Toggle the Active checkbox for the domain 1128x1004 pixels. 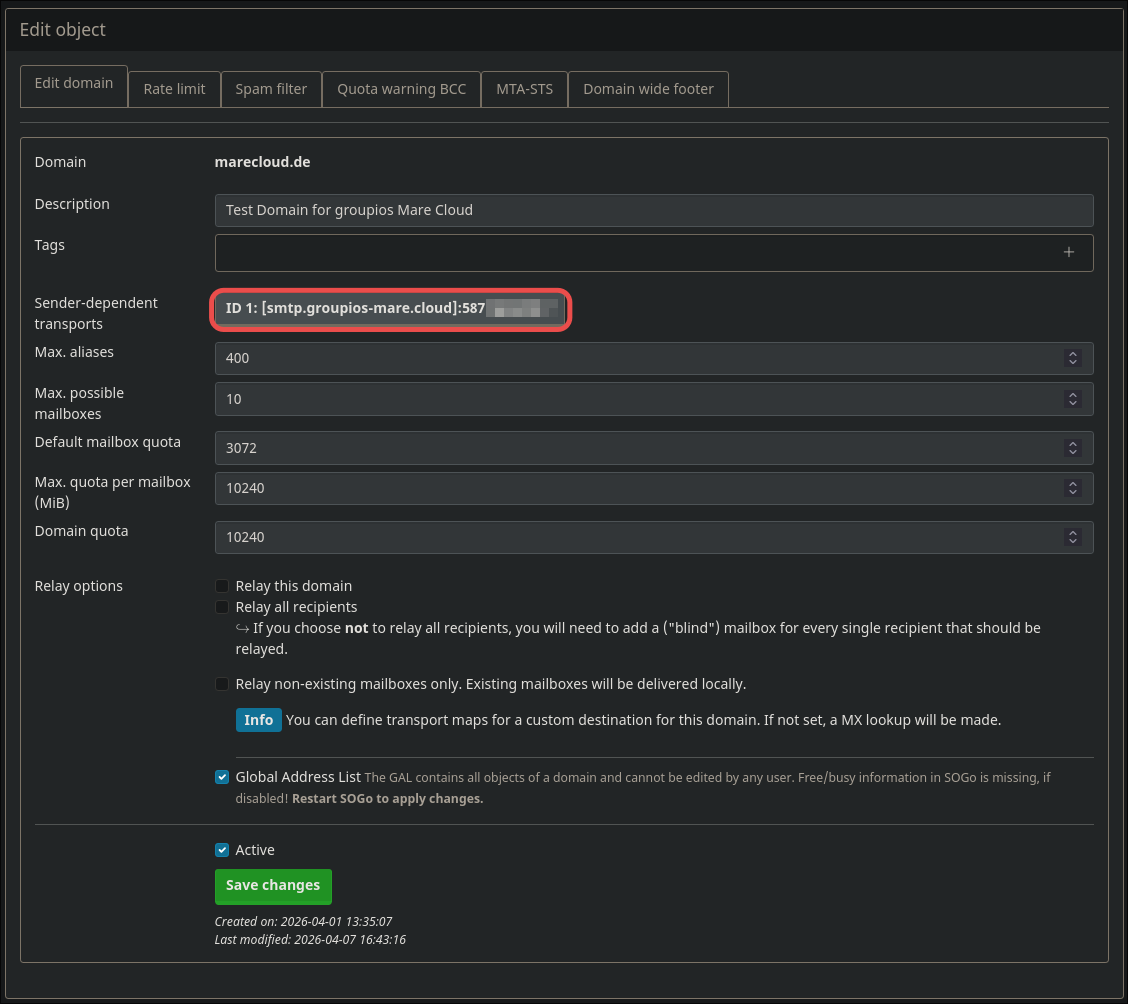(x=221, y=850)
